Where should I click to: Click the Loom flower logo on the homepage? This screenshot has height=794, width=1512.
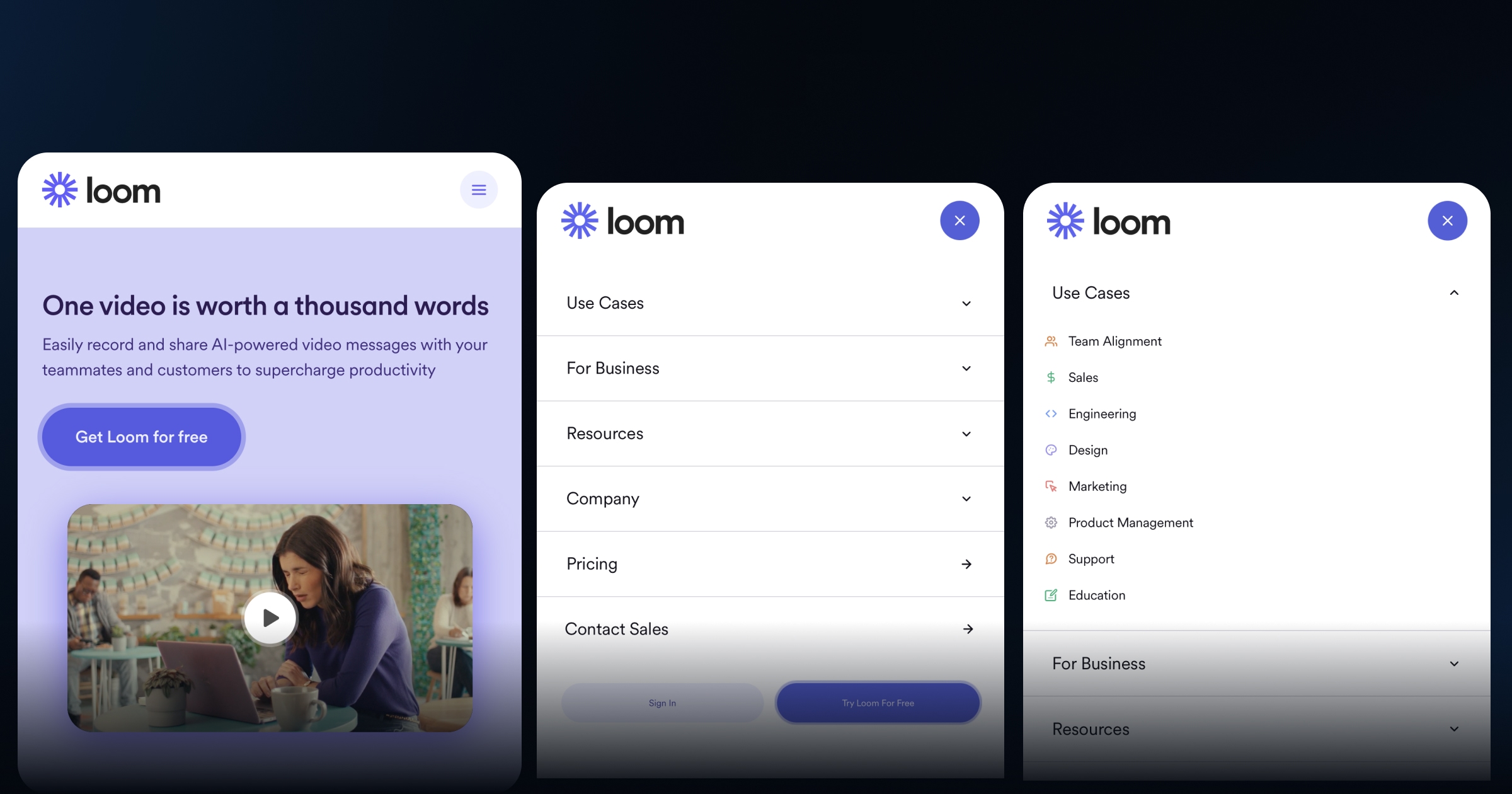(x=59, y=189)
